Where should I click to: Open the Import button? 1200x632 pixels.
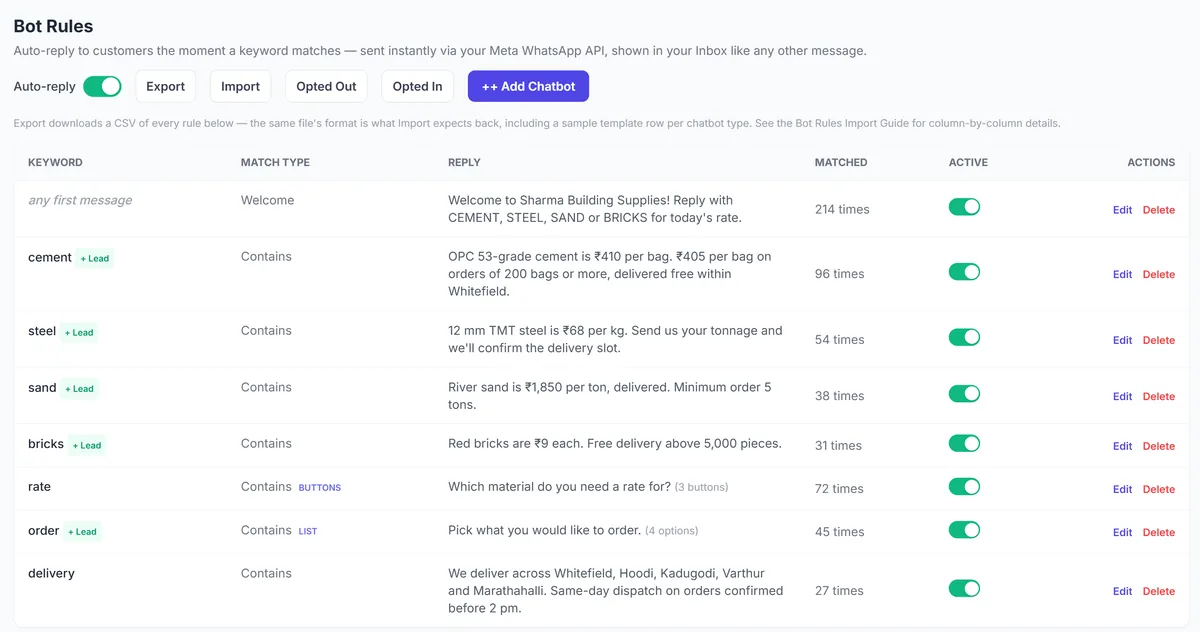[x=240, y=86]
